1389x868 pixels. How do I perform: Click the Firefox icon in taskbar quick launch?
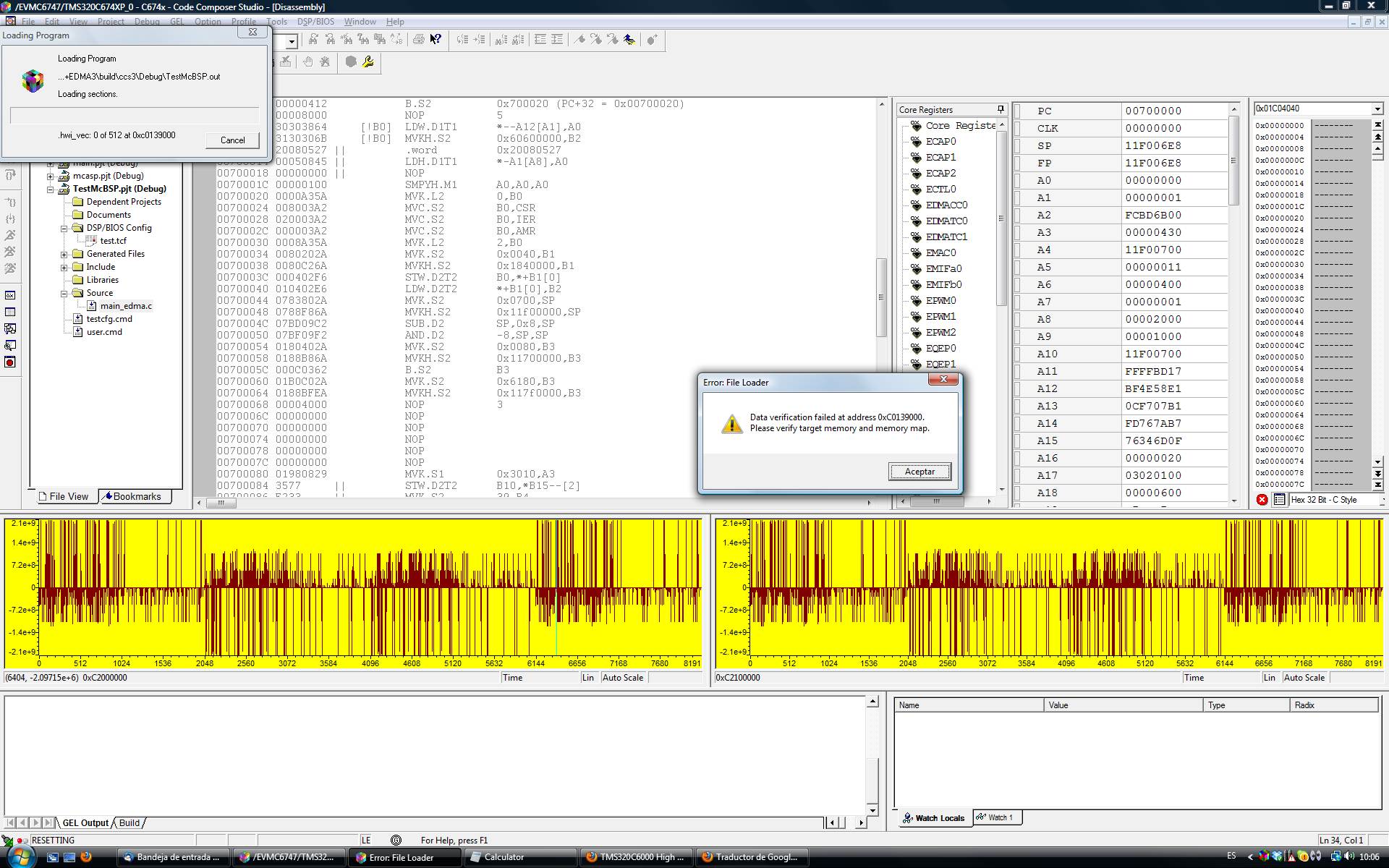pyautogui.click(x=86, y=856)
